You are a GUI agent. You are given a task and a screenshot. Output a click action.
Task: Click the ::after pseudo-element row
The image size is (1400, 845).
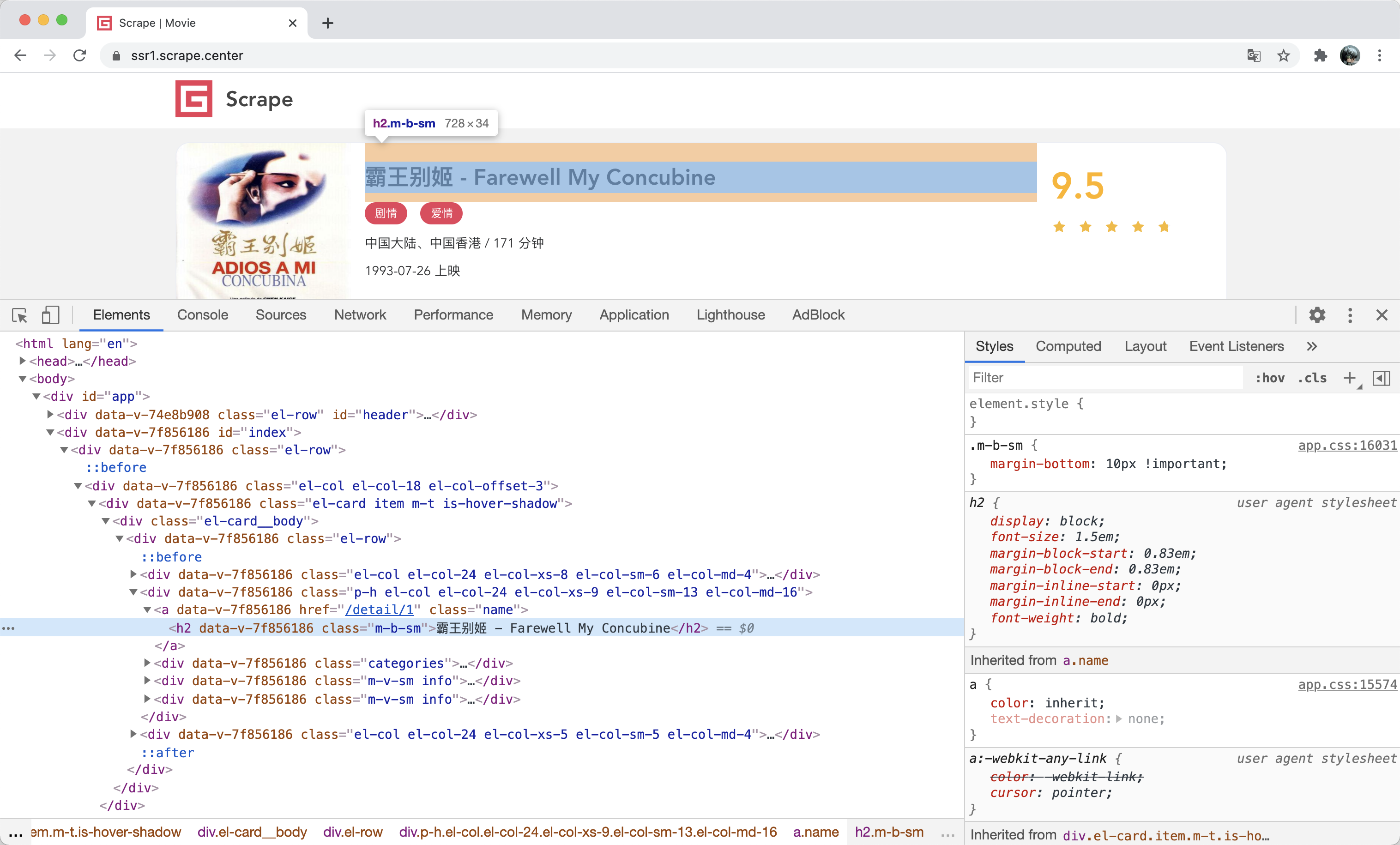tap(168, 752)
